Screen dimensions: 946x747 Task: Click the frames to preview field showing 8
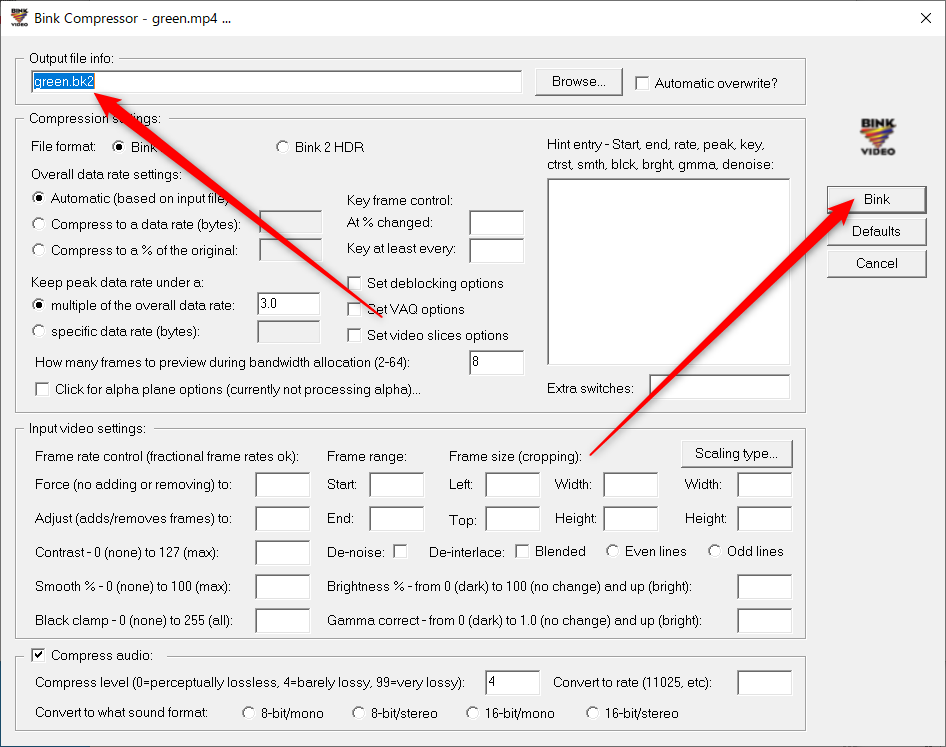point(497,362)
